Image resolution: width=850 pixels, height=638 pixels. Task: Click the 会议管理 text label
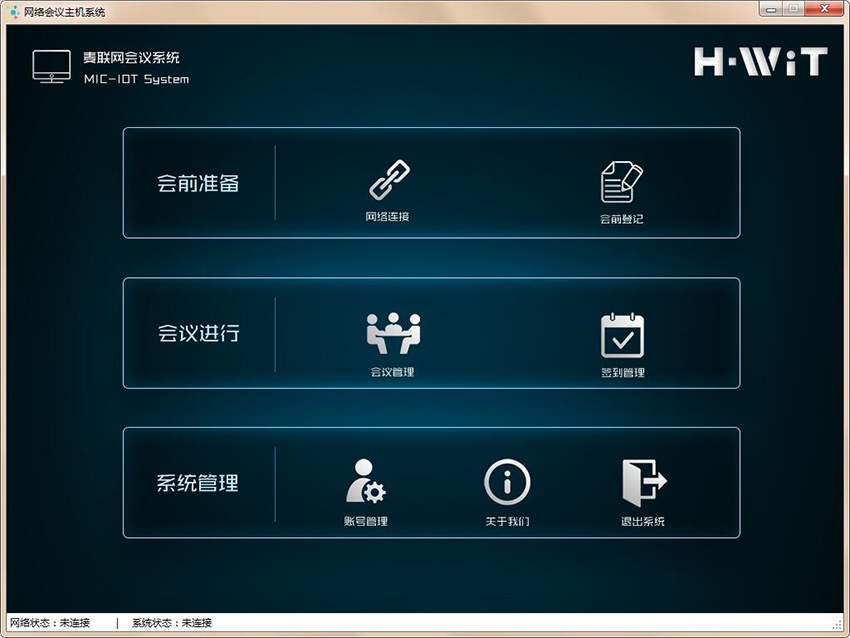392,372
